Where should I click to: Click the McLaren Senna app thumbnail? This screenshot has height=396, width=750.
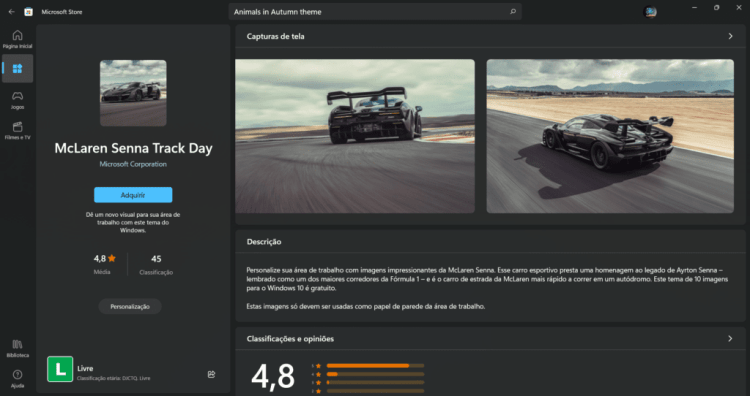[x=133, y=93]
